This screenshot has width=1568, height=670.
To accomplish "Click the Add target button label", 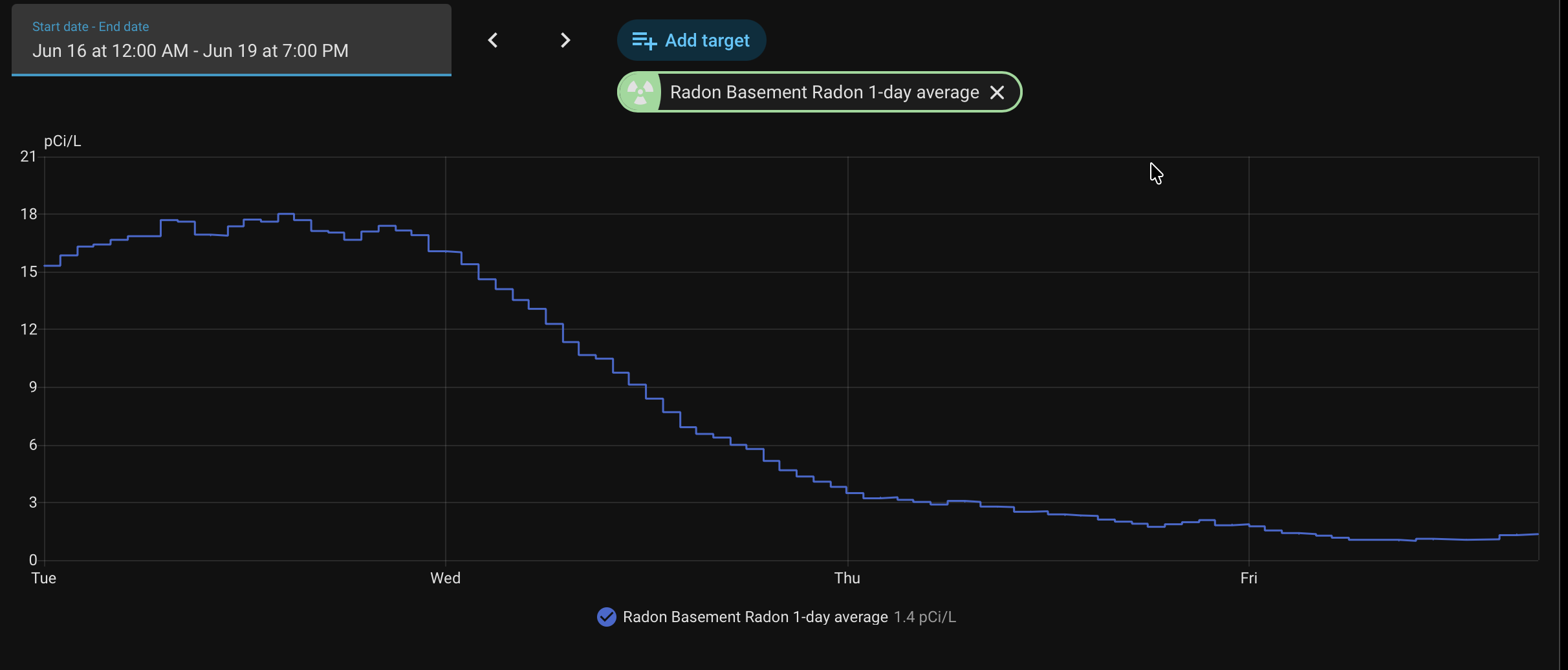I will (x=707, y=41).
